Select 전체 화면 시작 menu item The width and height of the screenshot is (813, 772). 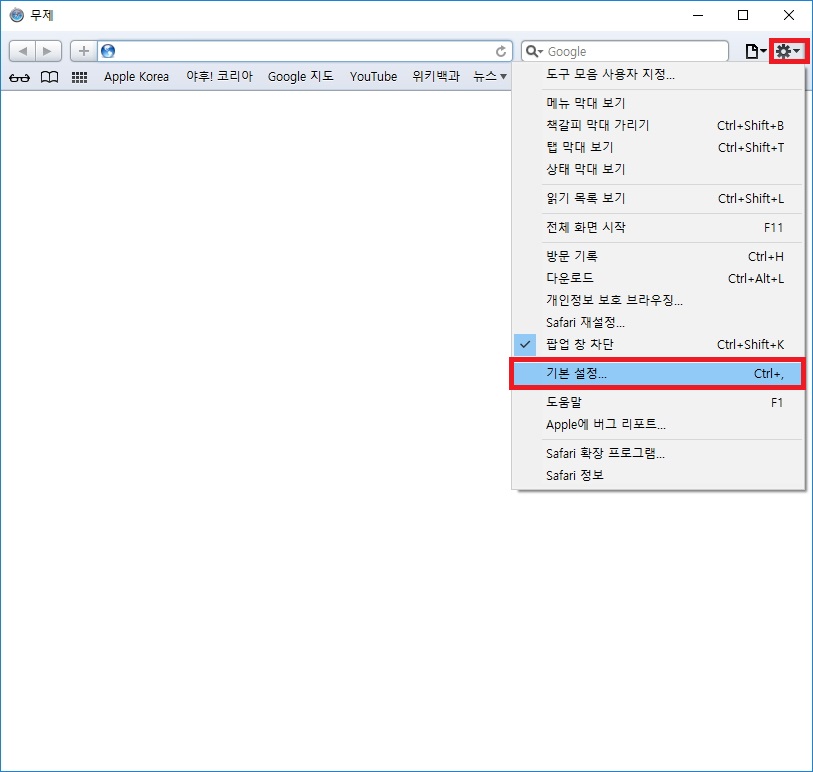(x=658, y=227)
